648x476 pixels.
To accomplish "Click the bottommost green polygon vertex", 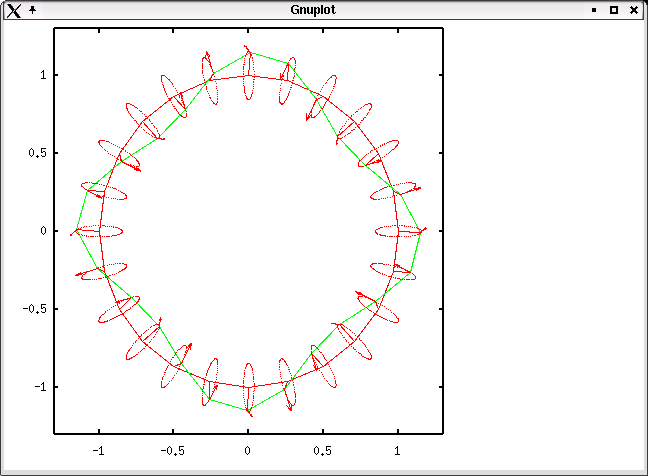I will coord(248,410).
